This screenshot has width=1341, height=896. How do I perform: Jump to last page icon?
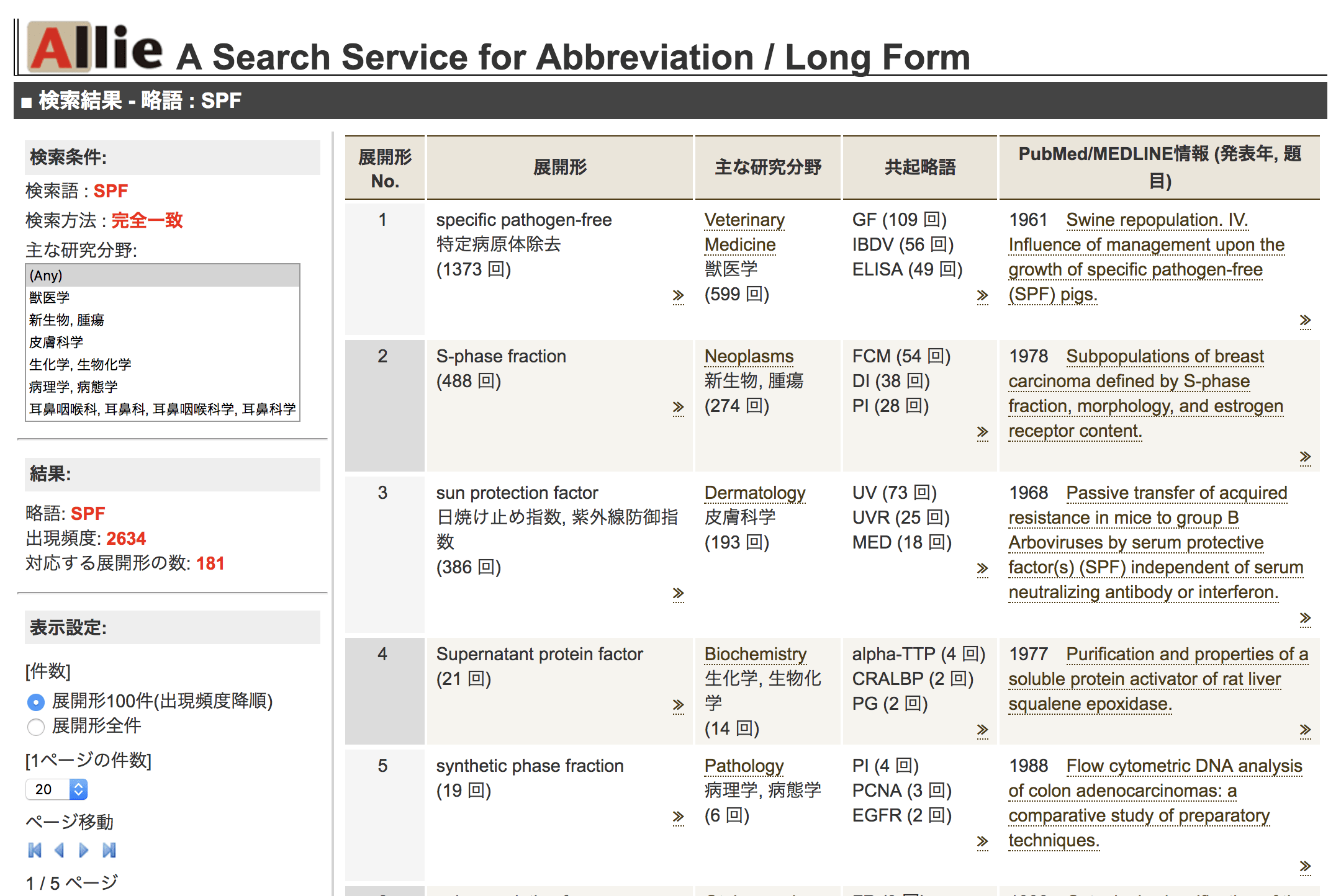pyautogui.click(x=109, y=850)
